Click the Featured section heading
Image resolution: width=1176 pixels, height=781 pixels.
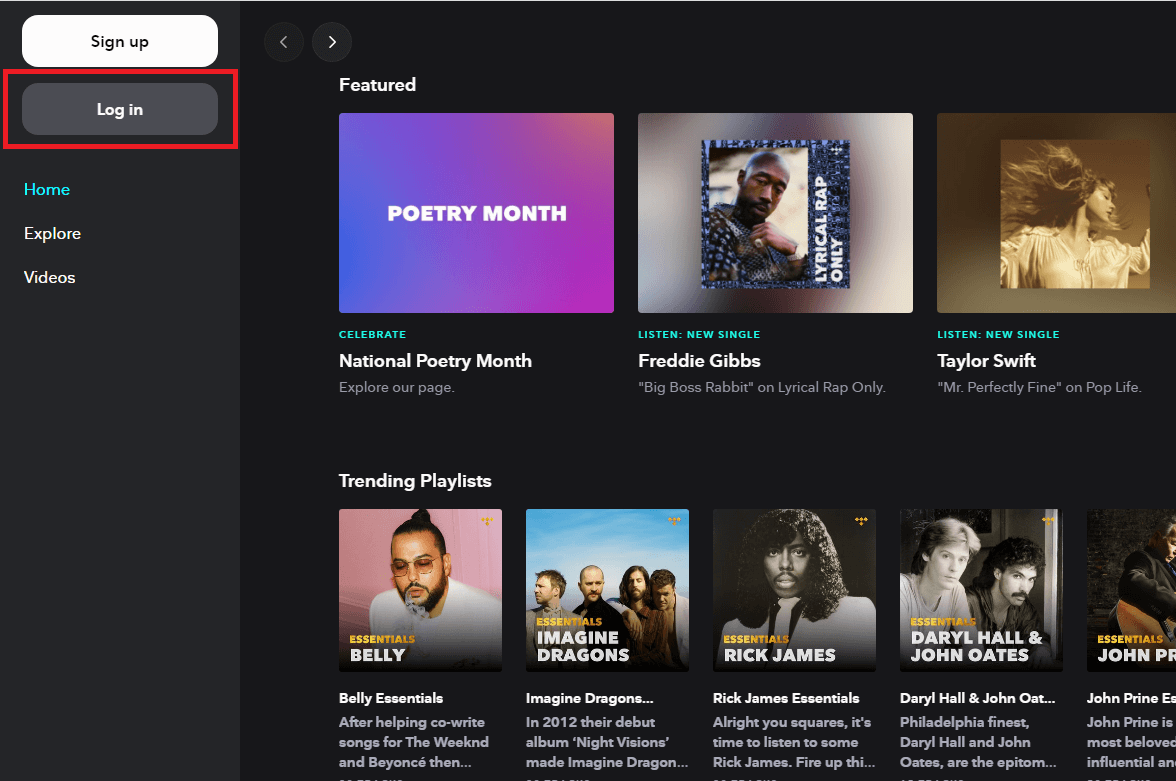(x=377, y=85)
